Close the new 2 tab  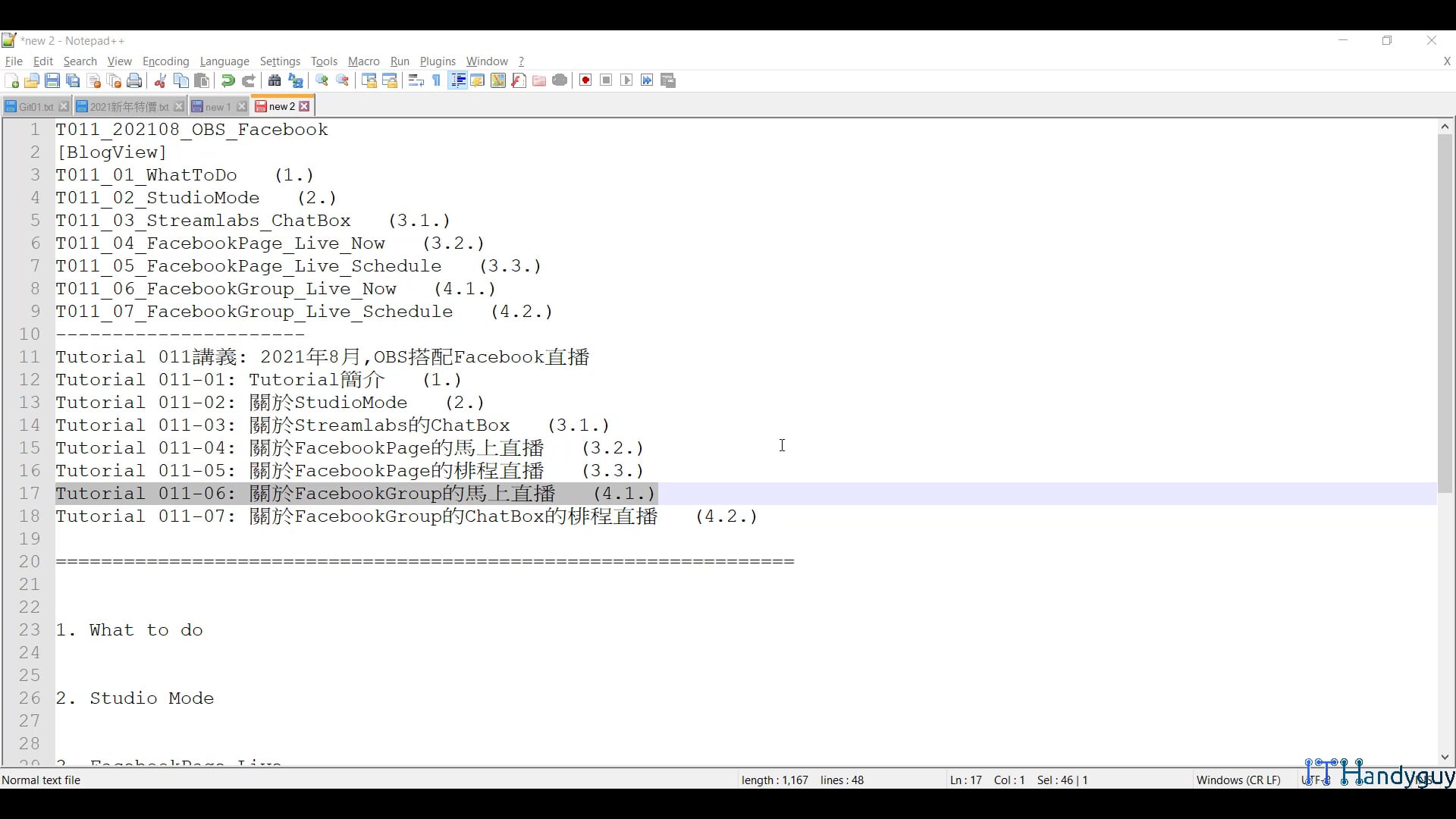pyautogui.click(x=305, y=107)
